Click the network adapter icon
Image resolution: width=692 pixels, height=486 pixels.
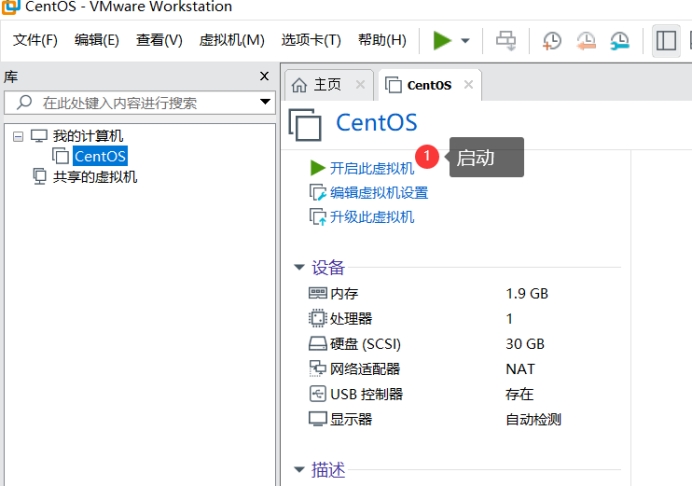click(x=317, y=368)
